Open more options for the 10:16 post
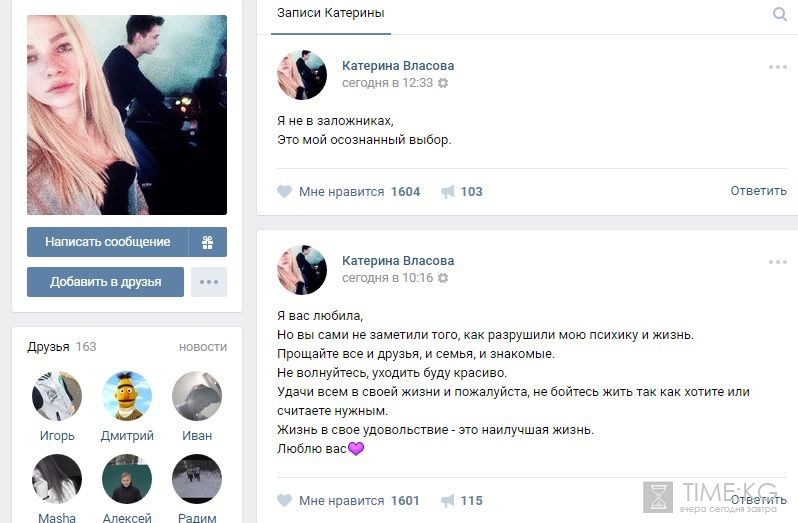Screen dimensions: 798x523 778,262
